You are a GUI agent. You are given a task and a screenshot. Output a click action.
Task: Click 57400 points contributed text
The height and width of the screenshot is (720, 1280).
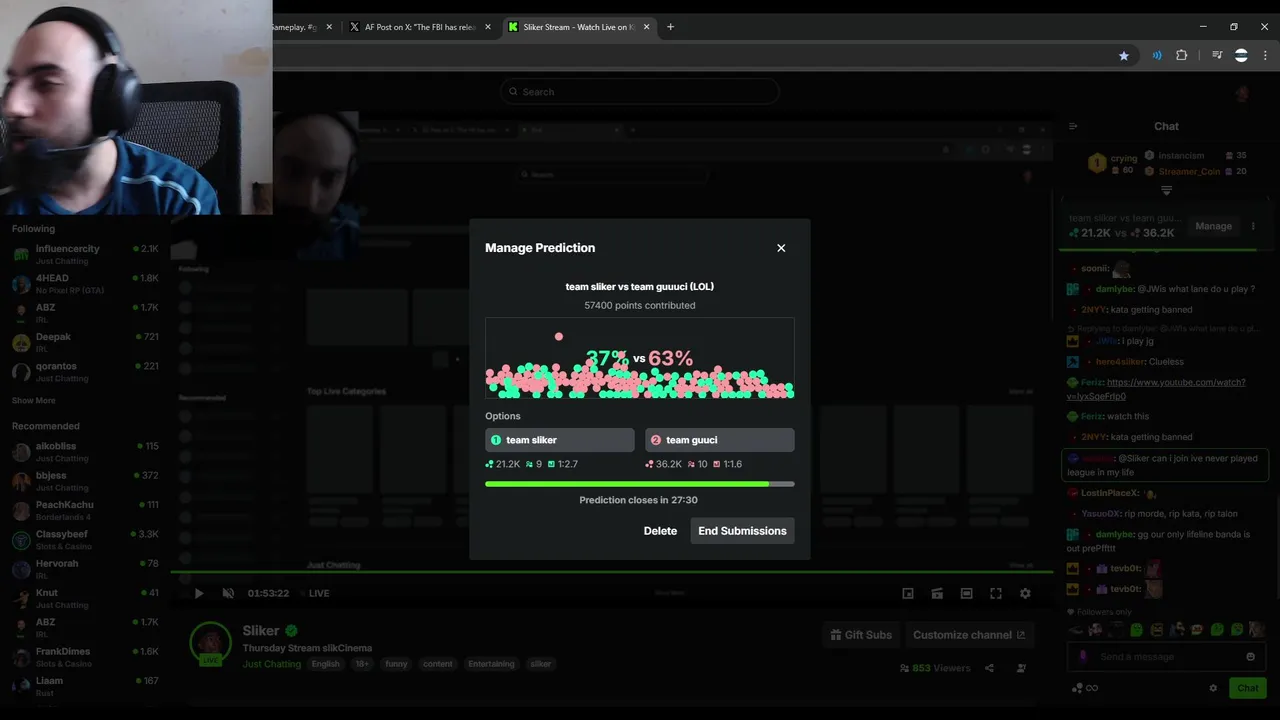point(640,305)
